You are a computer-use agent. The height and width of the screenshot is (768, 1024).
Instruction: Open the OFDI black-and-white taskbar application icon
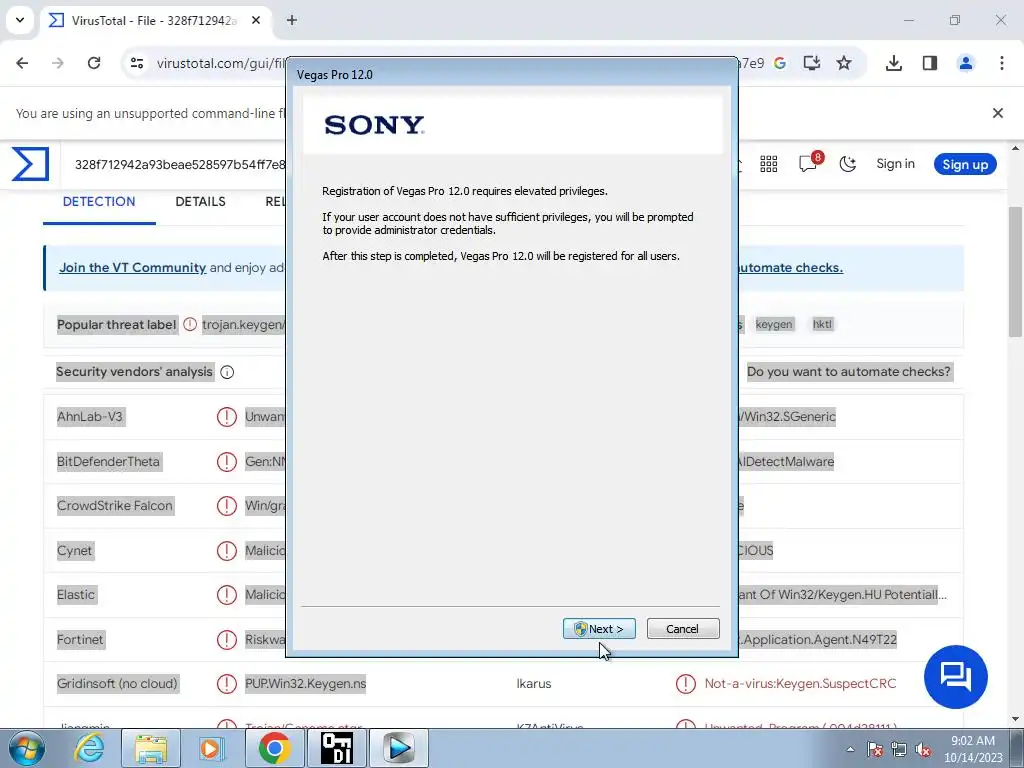point(337,748)
